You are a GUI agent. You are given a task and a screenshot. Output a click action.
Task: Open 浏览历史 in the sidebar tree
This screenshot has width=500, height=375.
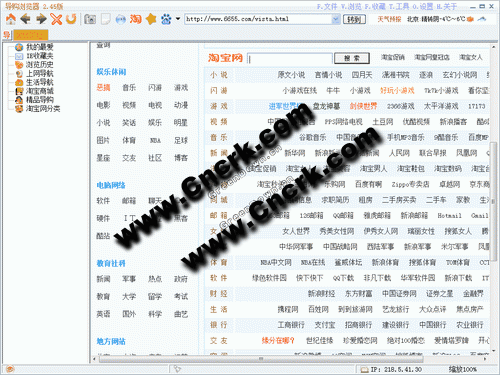click(40, 64)
